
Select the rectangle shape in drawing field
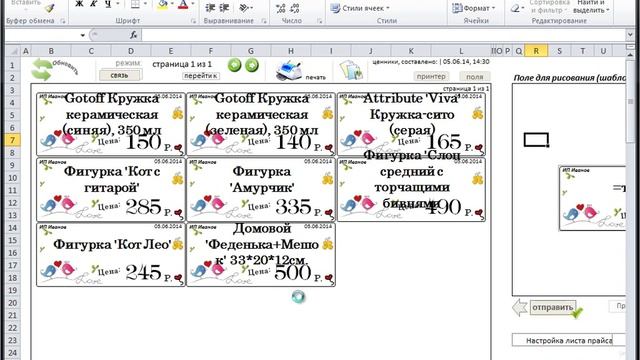(536, 140)
